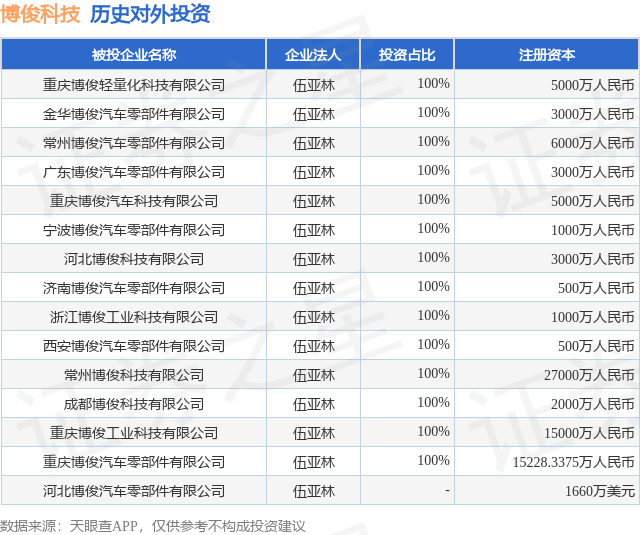Click the 被投企业名称 column header
640x535 pixels.
tap(134, 55)
